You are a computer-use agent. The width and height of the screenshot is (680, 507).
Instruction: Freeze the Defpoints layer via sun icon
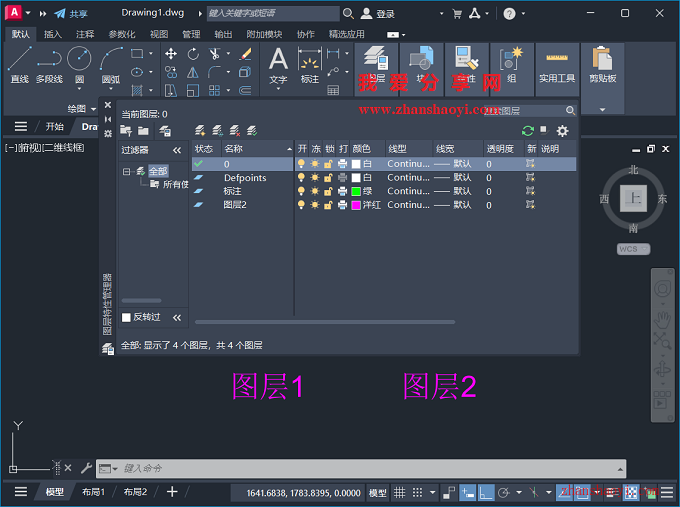[x=314, y=178]
